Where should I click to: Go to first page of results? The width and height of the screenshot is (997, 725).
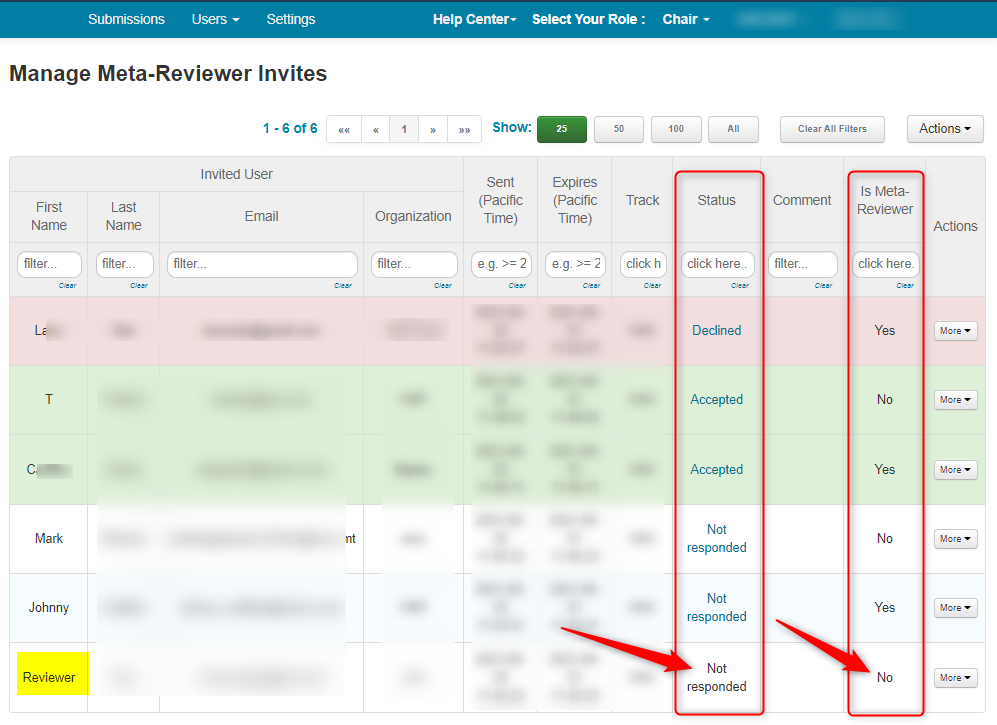click(344, 129)
